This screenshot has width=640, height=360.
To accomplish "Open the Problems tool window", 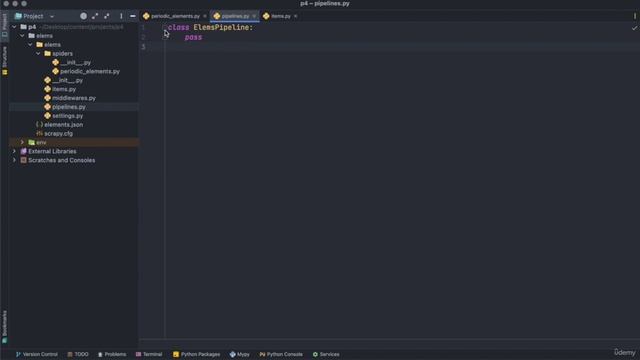I will [112, 354].
